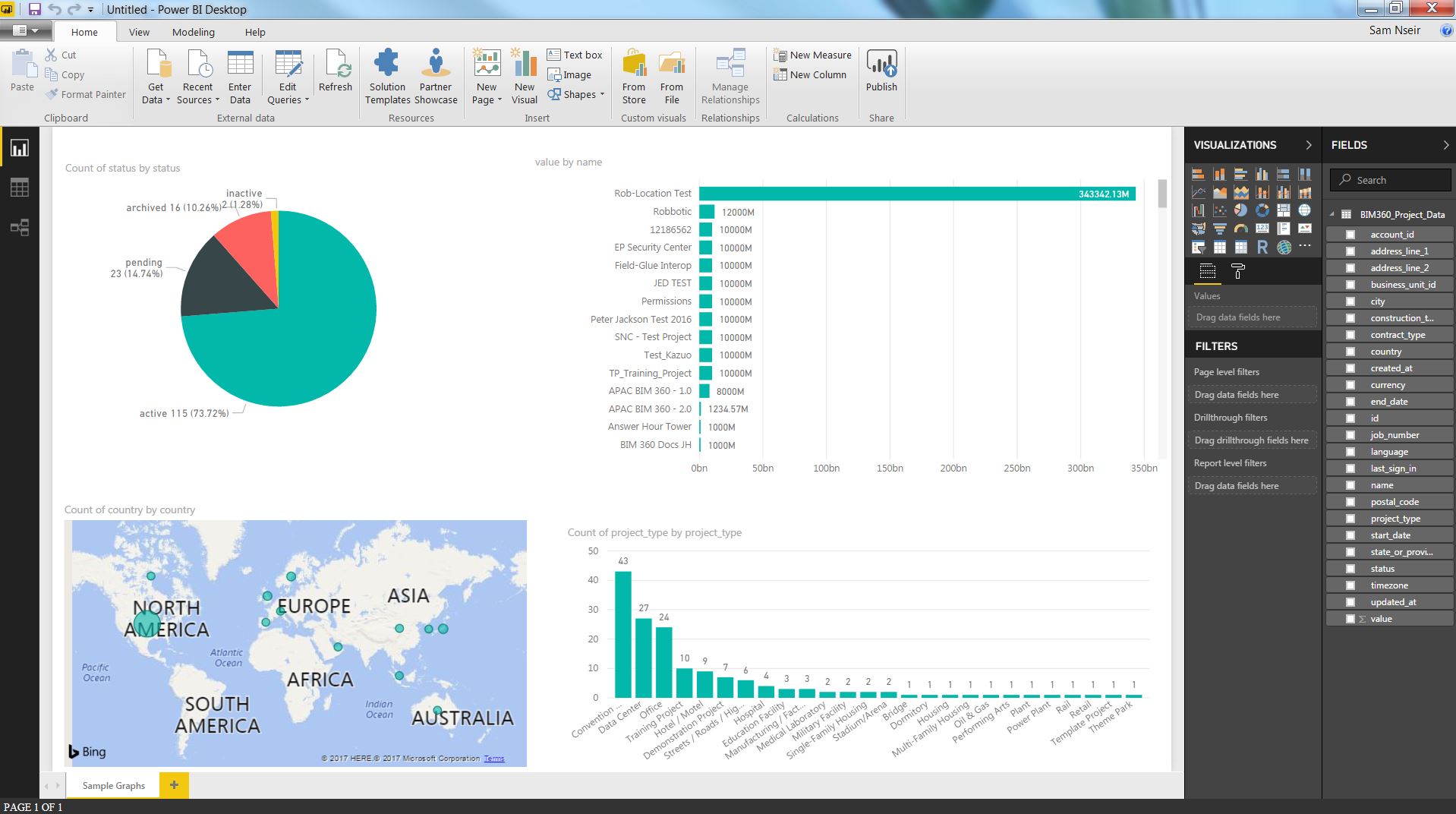Insert a Text box
Viewport: 1456px width, 814px height.
coord(575,55)
